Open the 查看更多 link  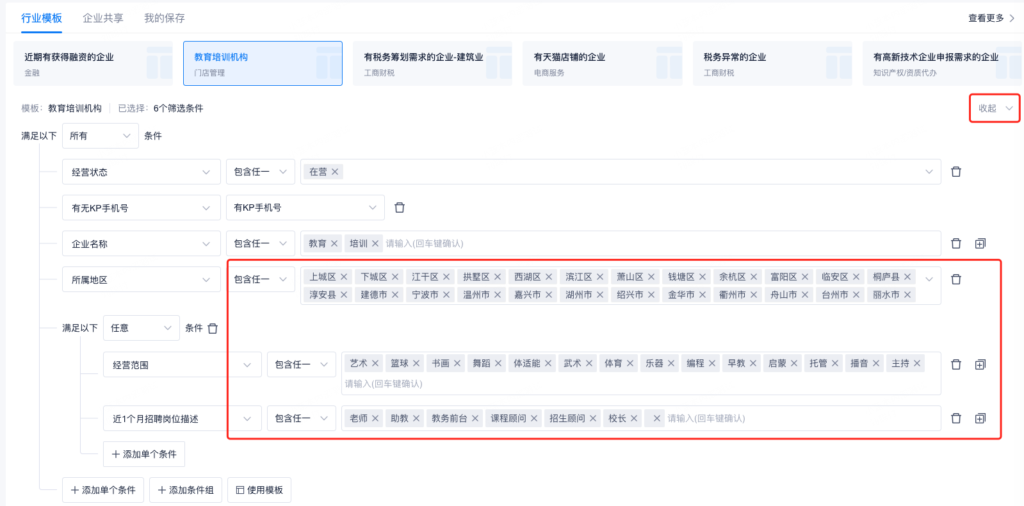click(990, 18)
